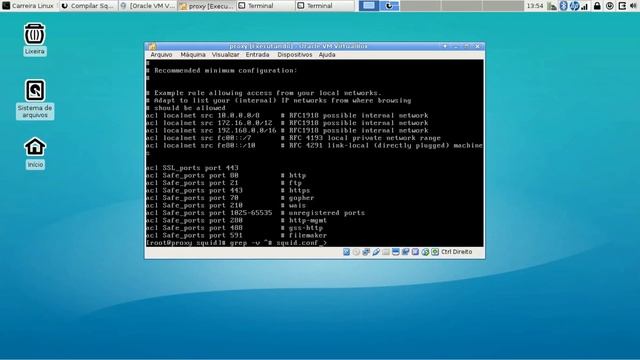Click the 'Safe_ports port 591 # filemaker' line
The image size is (640, 360).
(x=237, y=236)
